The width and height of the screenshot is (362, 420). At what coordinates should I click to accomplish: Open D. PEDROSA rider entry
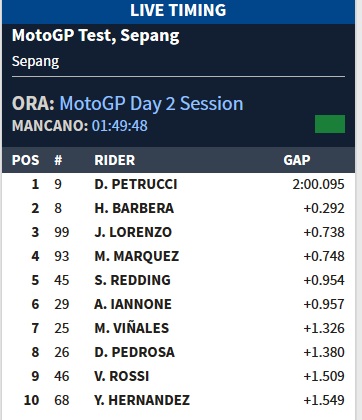point(134,352)
